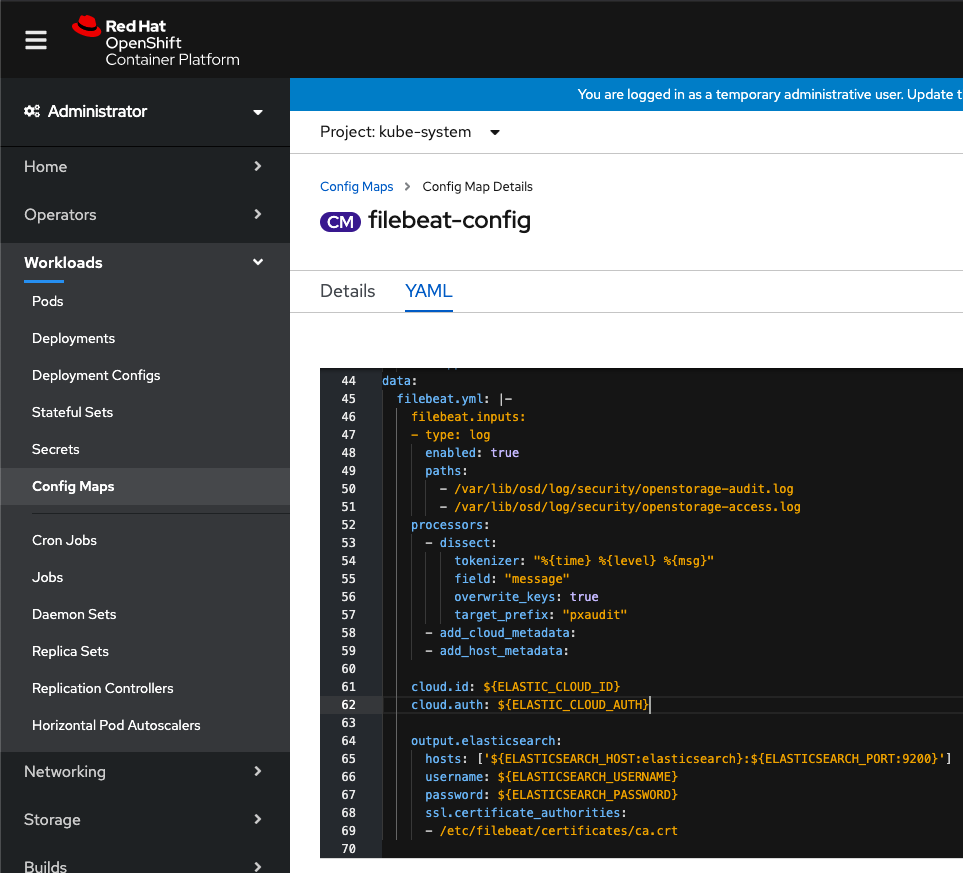This screenshot has height=873, width=963.
Task: Open the Project kube-system dropdown
Action: click(x=410, y=132)
